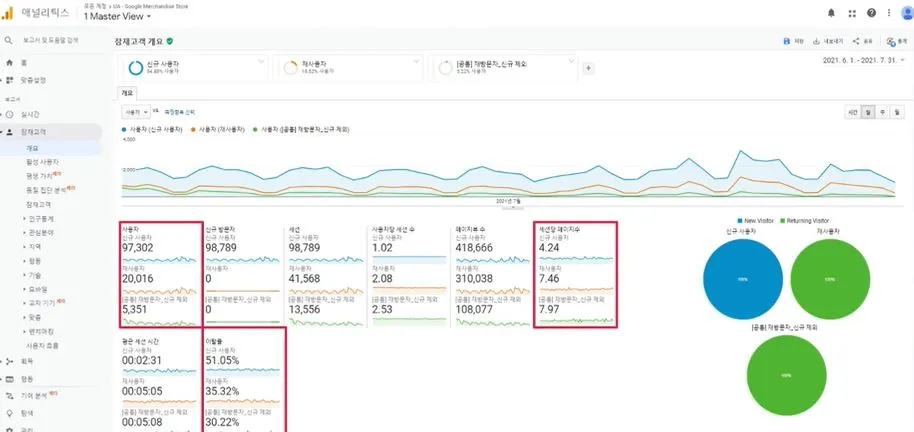Viewport: 914px width, 432px height.
Task: Click the 재사용자 segment ring icon
Action: (290, 68)
